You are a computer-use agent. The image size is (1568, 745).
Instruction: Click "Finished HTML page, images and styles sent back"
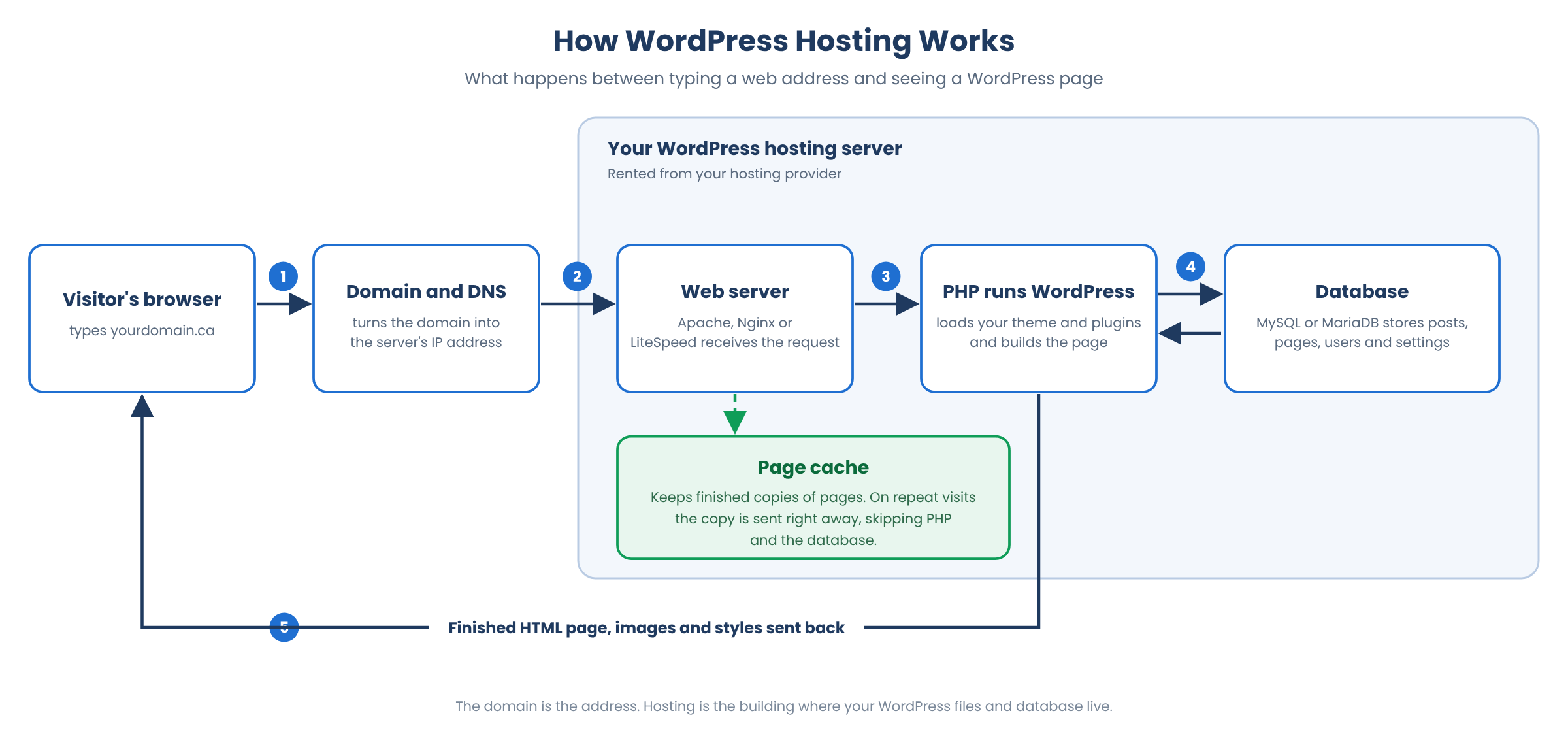[x=646, y=628]
